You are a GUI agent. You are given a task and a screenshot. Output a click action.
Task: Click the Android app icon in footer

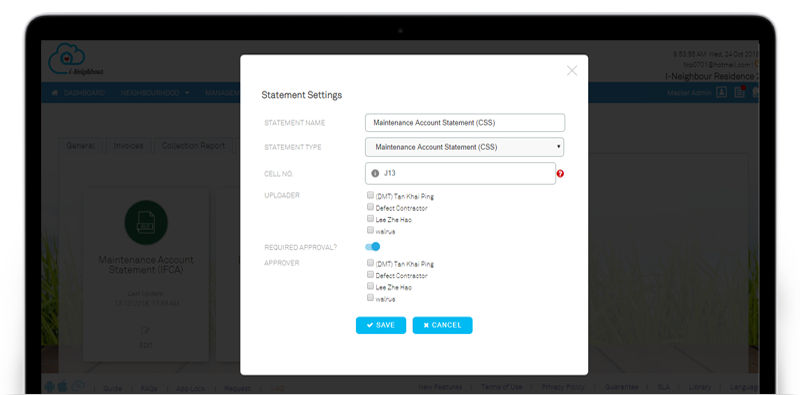(x=50, y=386)
